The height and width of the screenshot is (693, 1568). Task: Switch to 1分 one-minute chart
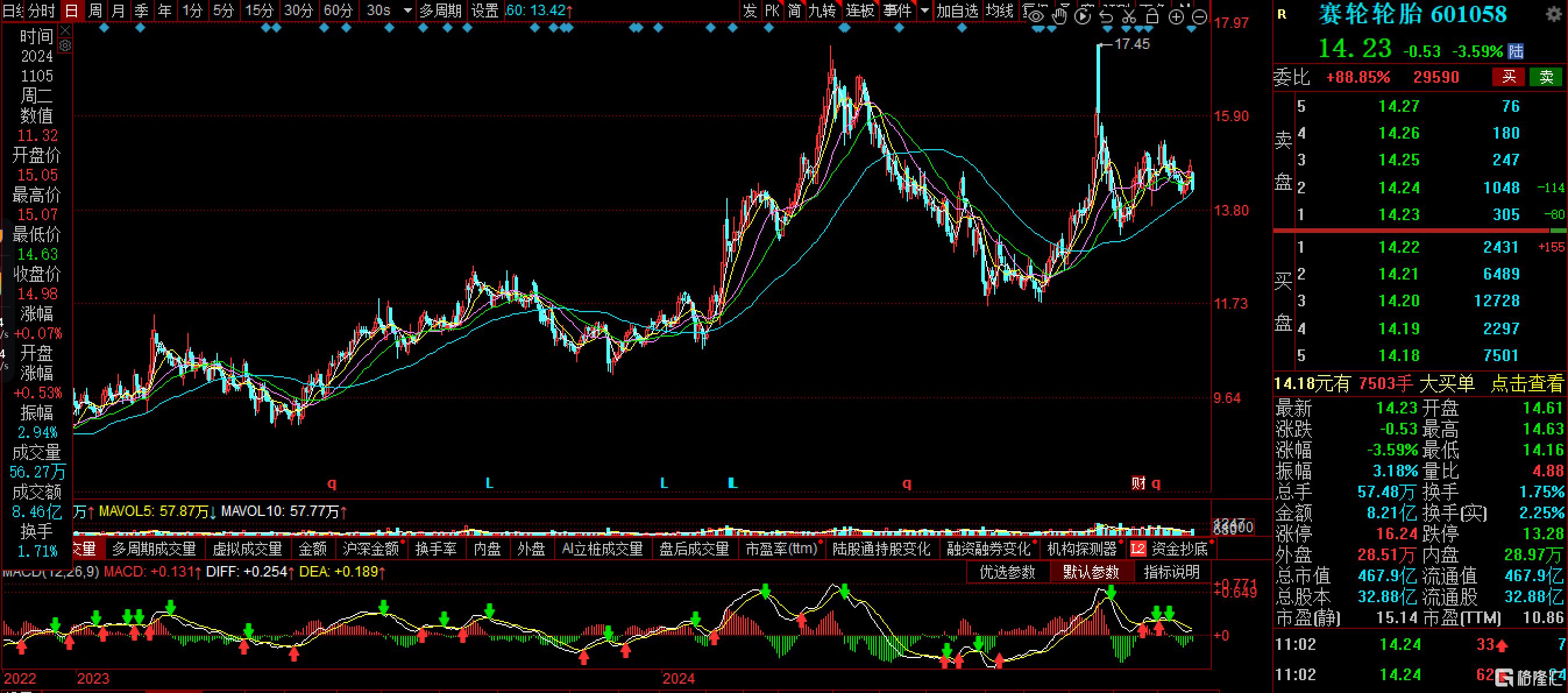[x=192, y=10]
